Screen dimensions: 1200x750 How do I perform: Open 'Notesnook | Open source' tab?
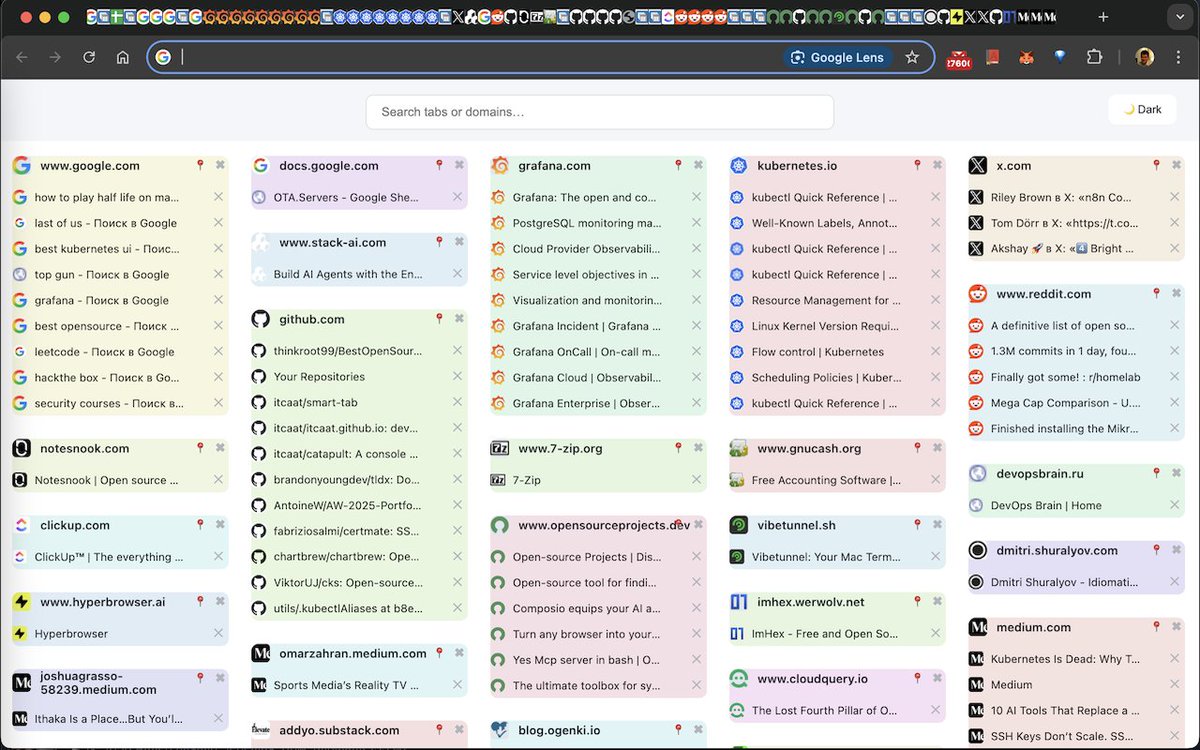[107, 480]
